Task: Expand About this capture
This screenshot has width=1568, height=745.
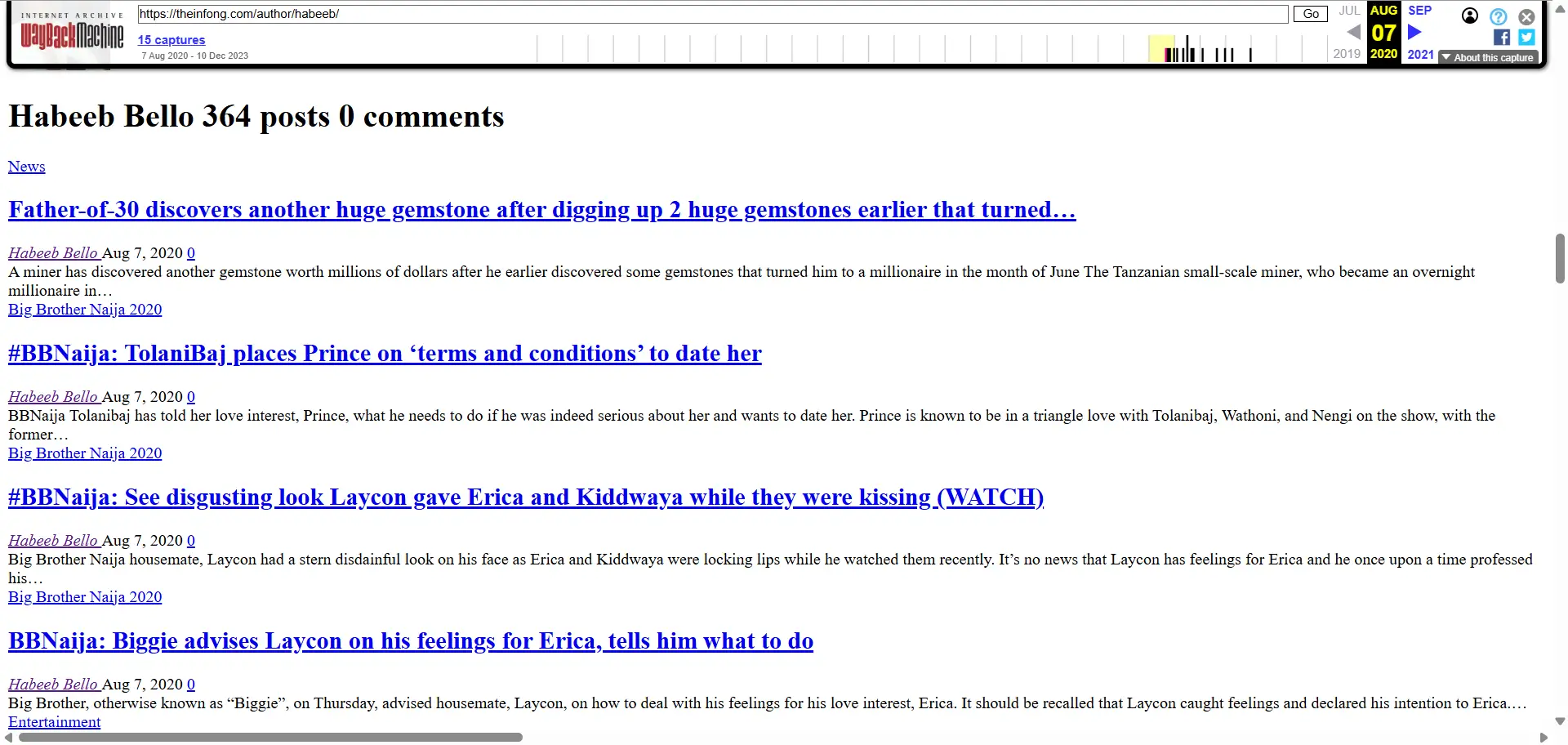Action: [x=1488, y=57]
